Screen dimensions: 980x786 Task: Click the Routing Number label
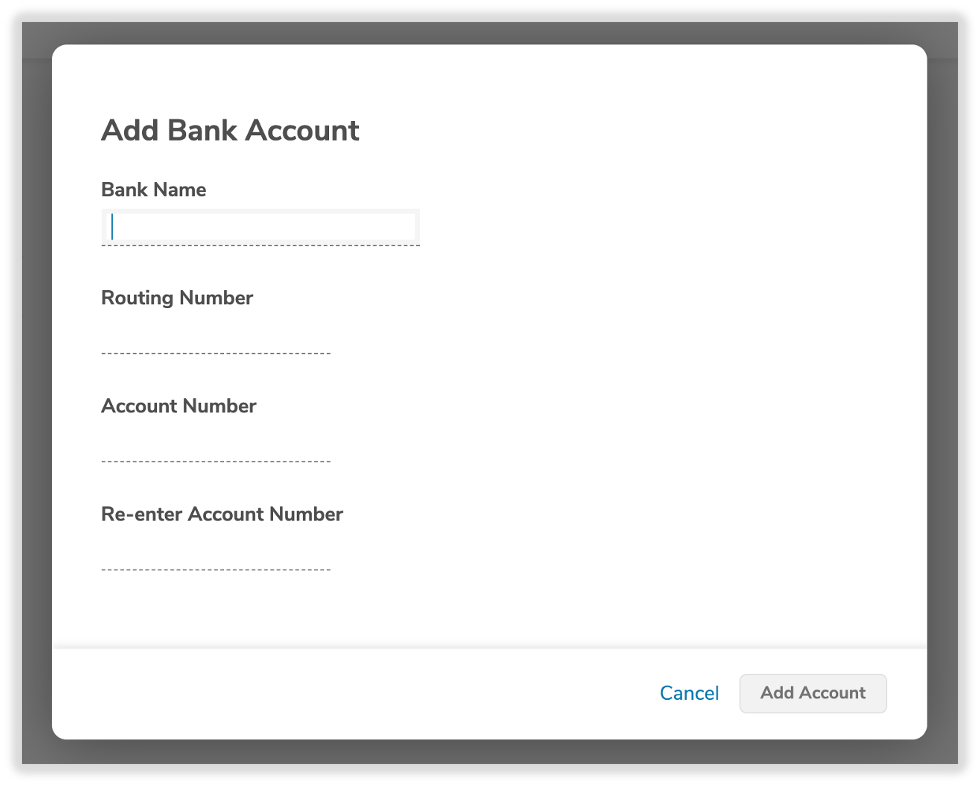(x=176, y=298)
